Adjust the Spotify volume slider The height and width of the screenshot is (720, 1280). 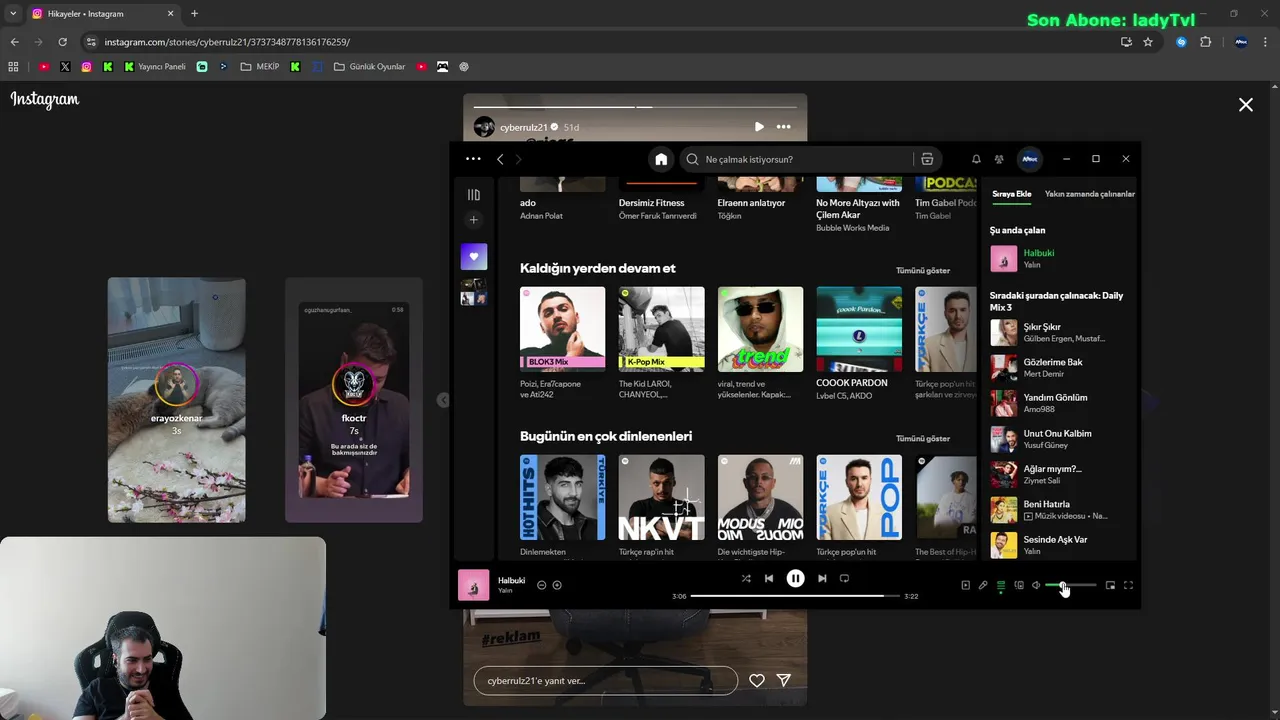[1071, 585]
